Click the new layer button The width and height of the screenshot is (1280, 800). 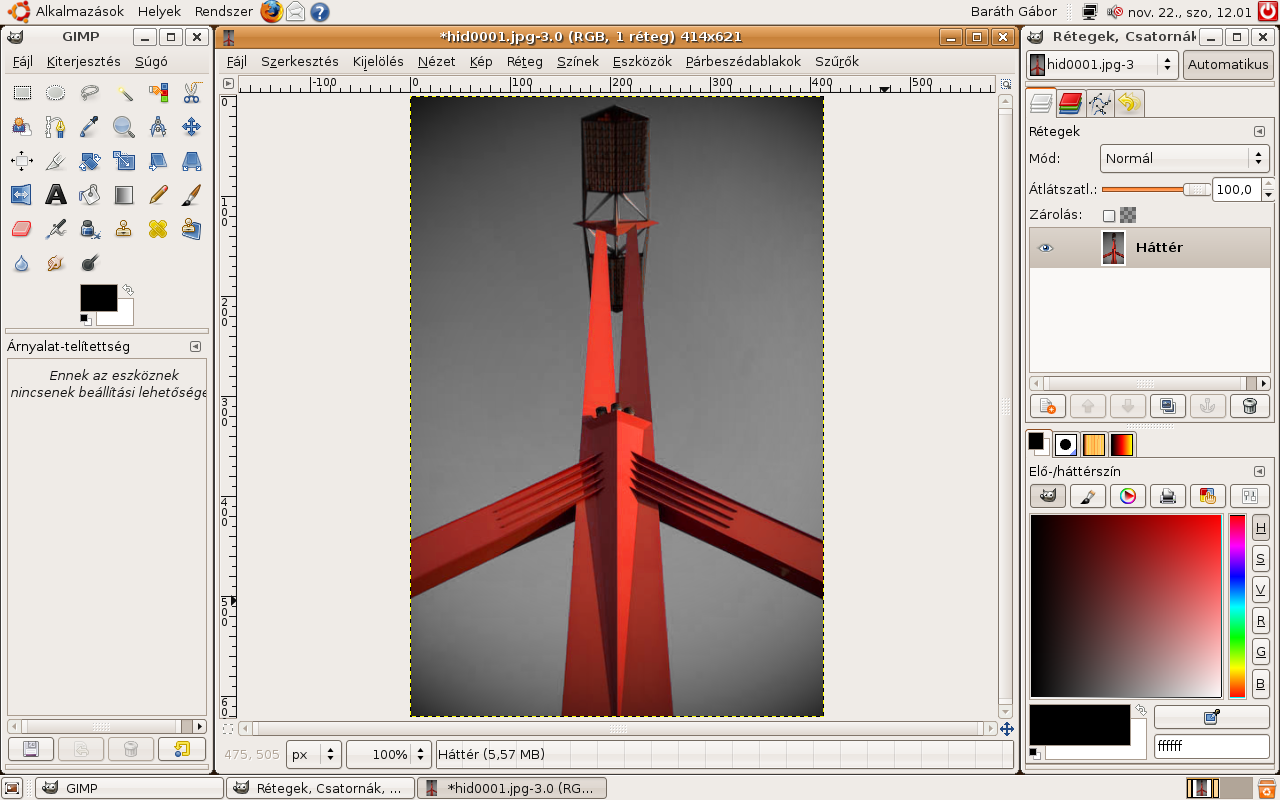tap(1048, 406)
